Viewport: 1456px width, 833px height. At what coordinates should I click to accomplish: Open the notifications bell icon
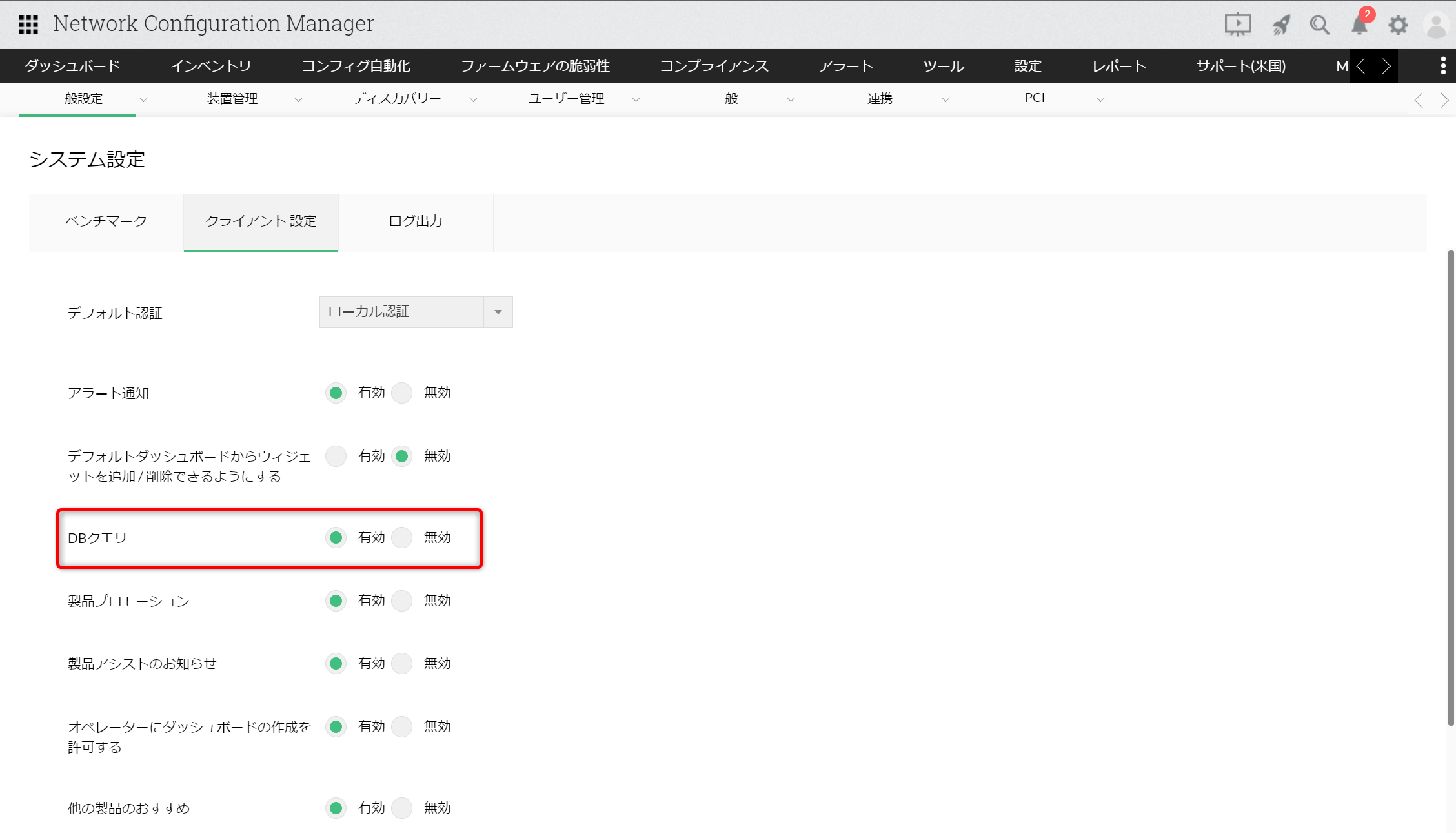click(x=1359, y=26)
